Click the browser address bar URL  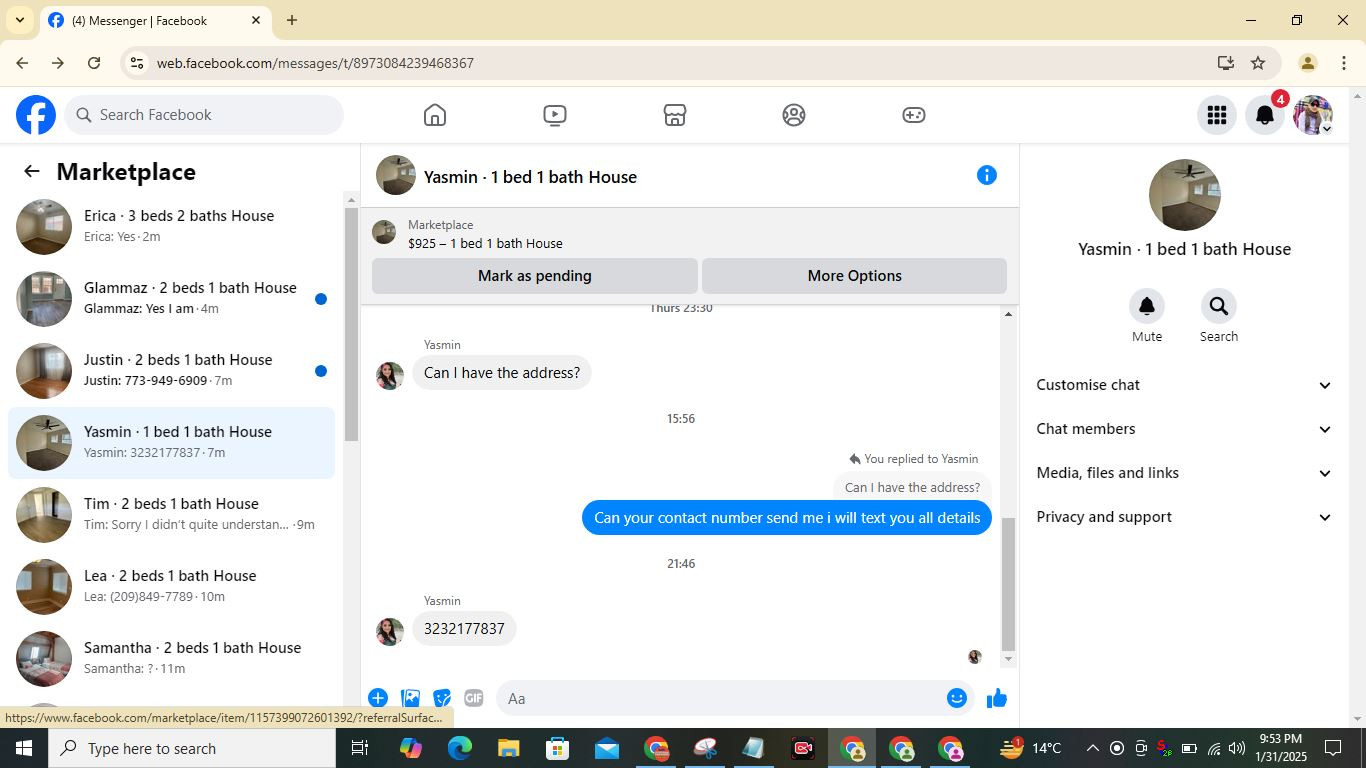pos(315,63)
